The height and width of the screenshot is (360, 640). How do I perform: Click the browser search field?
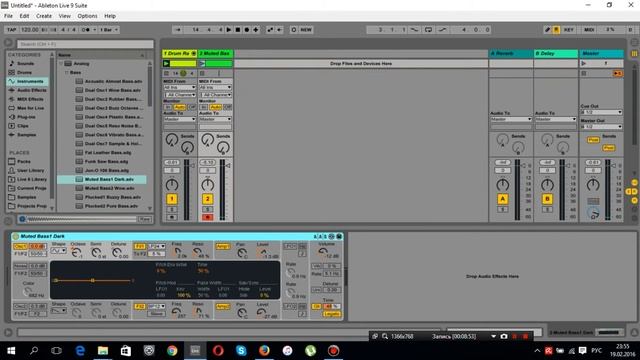tap(85, 44)
